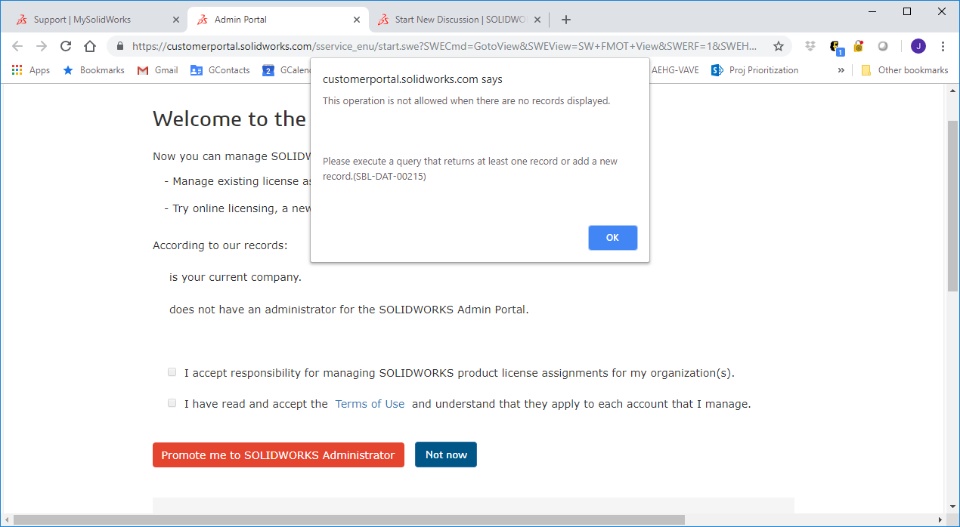Open the browser home page

pyautogui.click(x=89, y=46)
